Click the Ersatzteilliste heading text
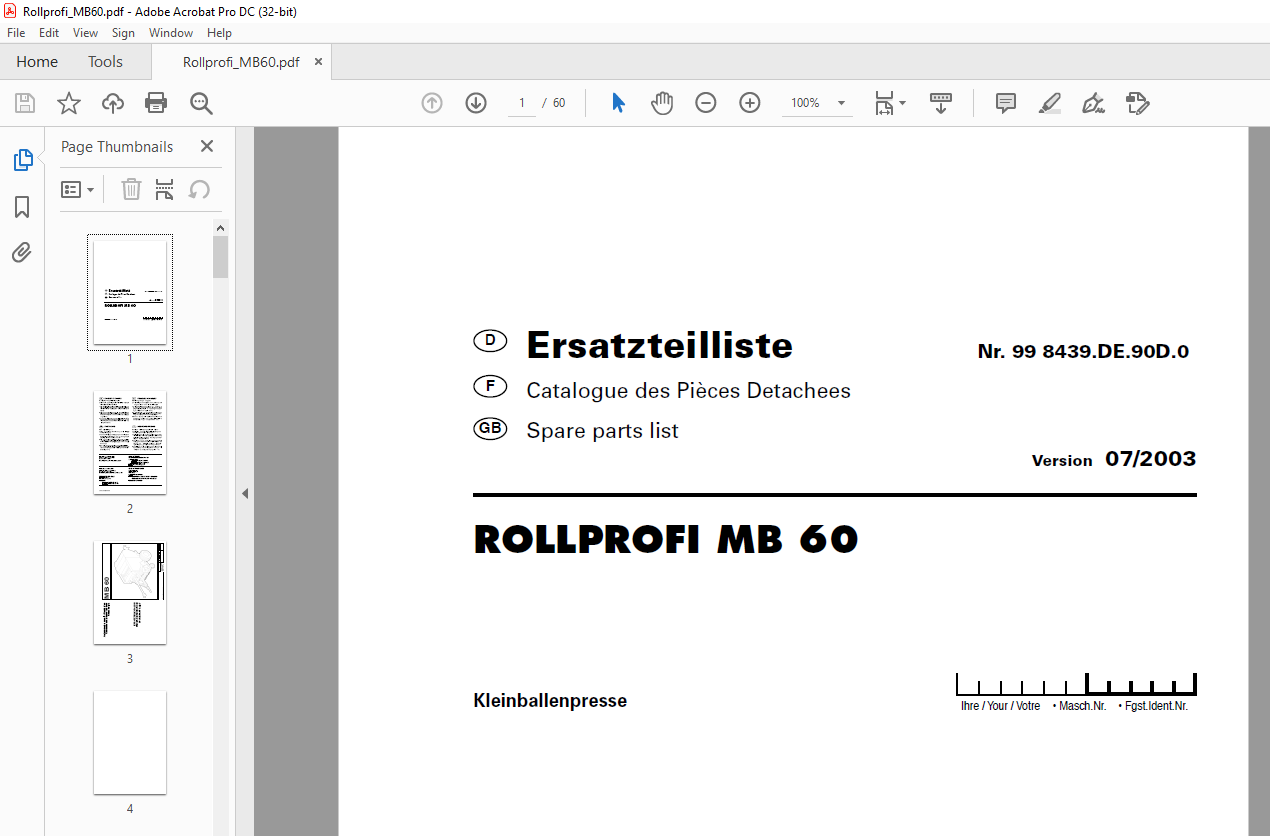Image resolution: width=1270 pixels, height=836 pixels. pyautogui.click(x=659, y=345)
